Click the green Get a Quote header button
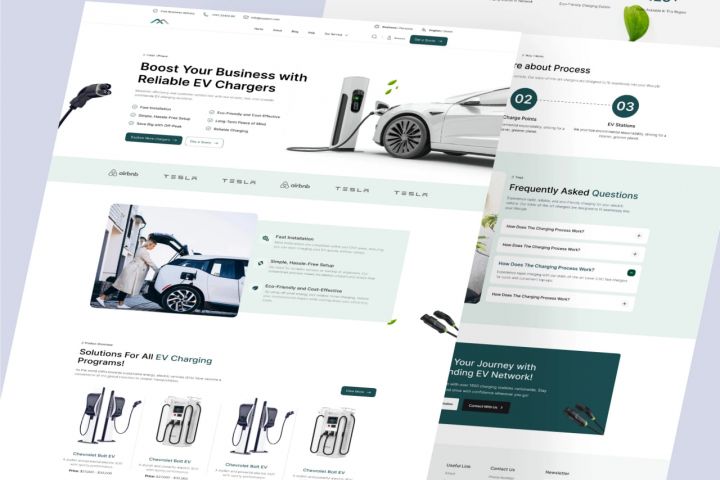Viewport: 720px width, 480px height. [x=428, y=41]
